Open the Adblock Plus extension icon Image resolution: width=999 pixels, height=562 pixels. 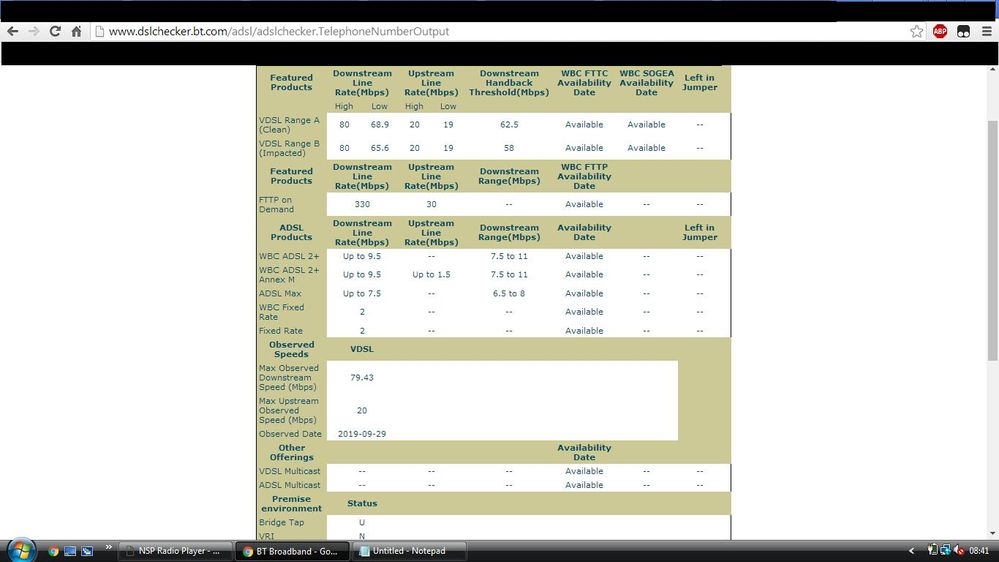[x=940, y=31]
